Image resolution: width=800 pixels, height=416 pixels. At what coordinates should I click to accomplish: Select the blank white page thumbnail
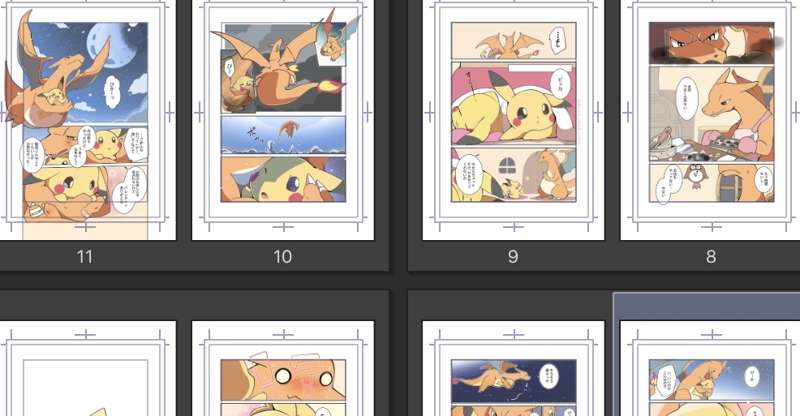pyautogui.click(x=87, y=369)
